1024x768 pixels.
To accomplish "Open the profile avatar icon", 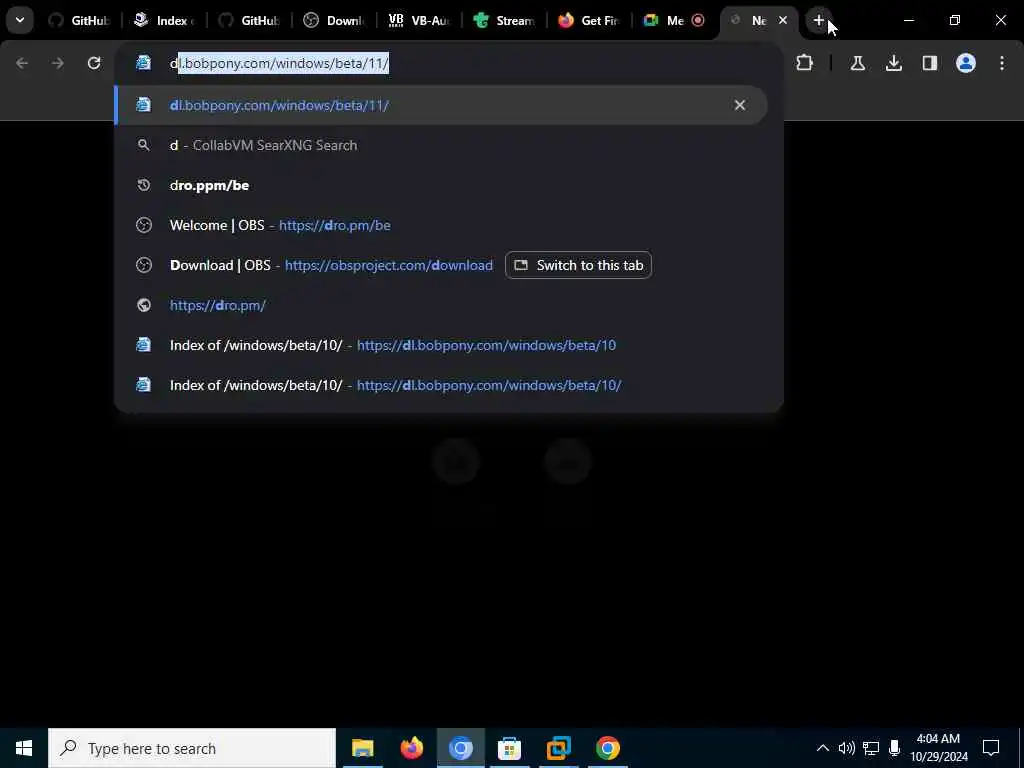I will pyautogui.click(x=966, y=63).
